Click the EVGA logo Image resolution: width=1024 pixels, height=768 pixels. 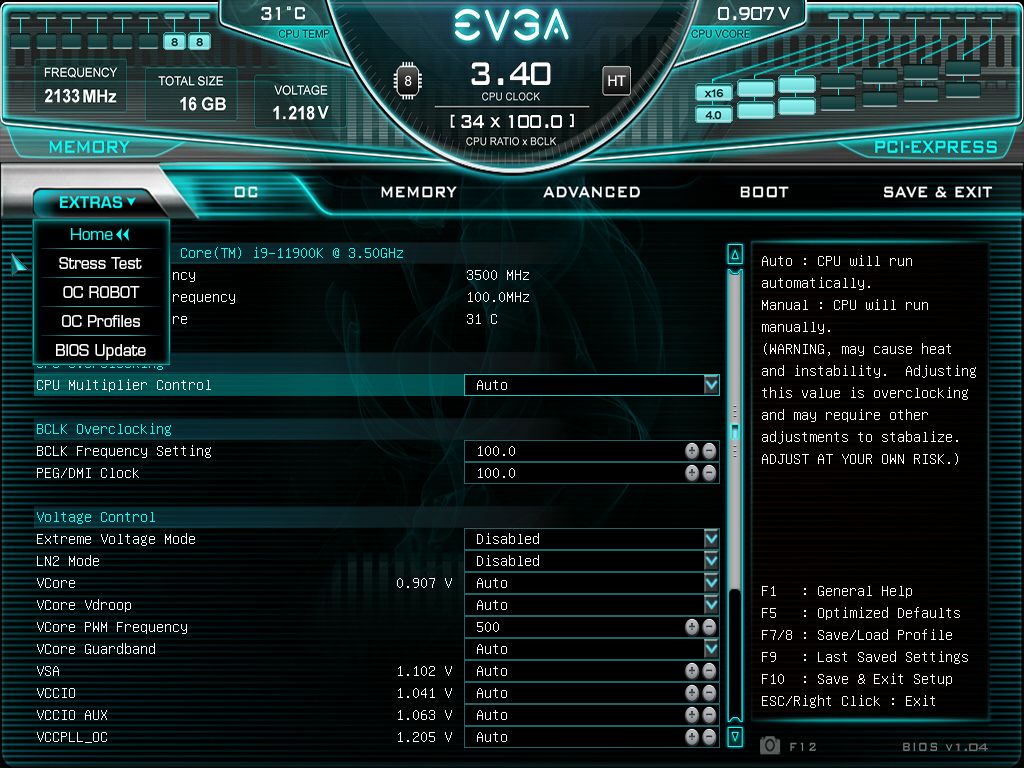click(511, 25)
